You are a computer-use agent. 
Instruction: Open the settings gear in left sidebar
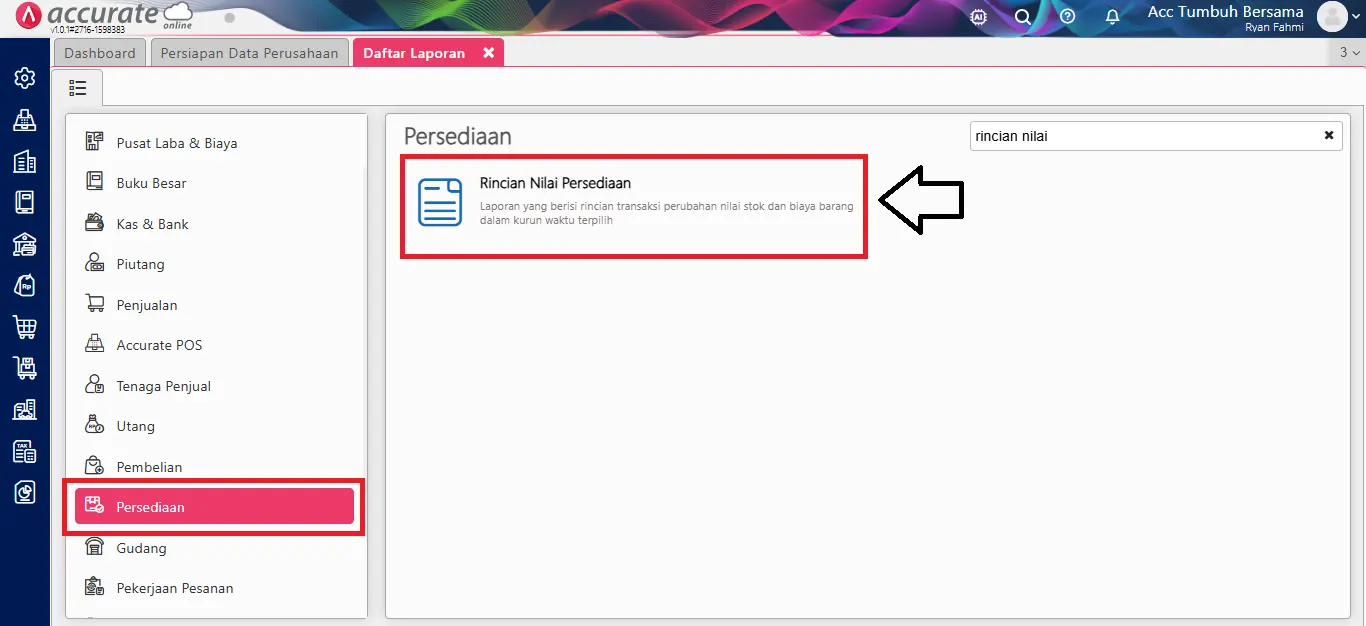click(24, 77)
